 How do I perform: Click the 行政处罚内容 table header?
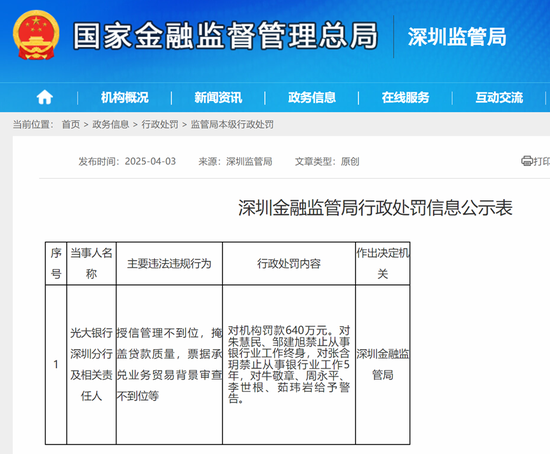(x=289, y=263)
